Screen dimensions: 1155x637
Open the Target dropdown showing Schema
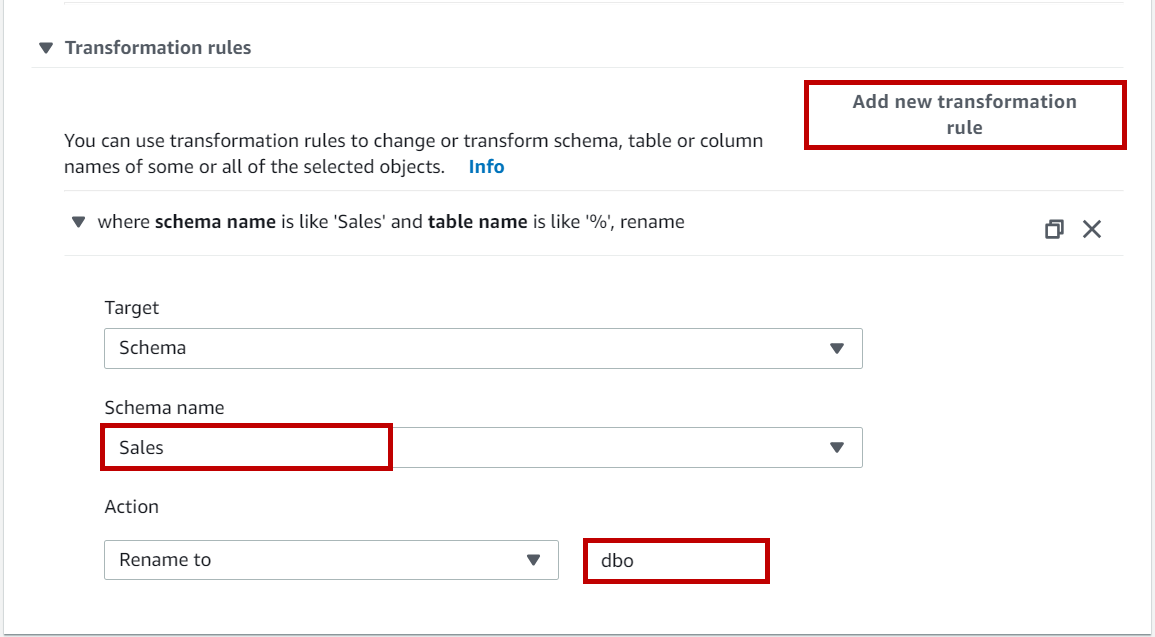(x=470, y=348)
